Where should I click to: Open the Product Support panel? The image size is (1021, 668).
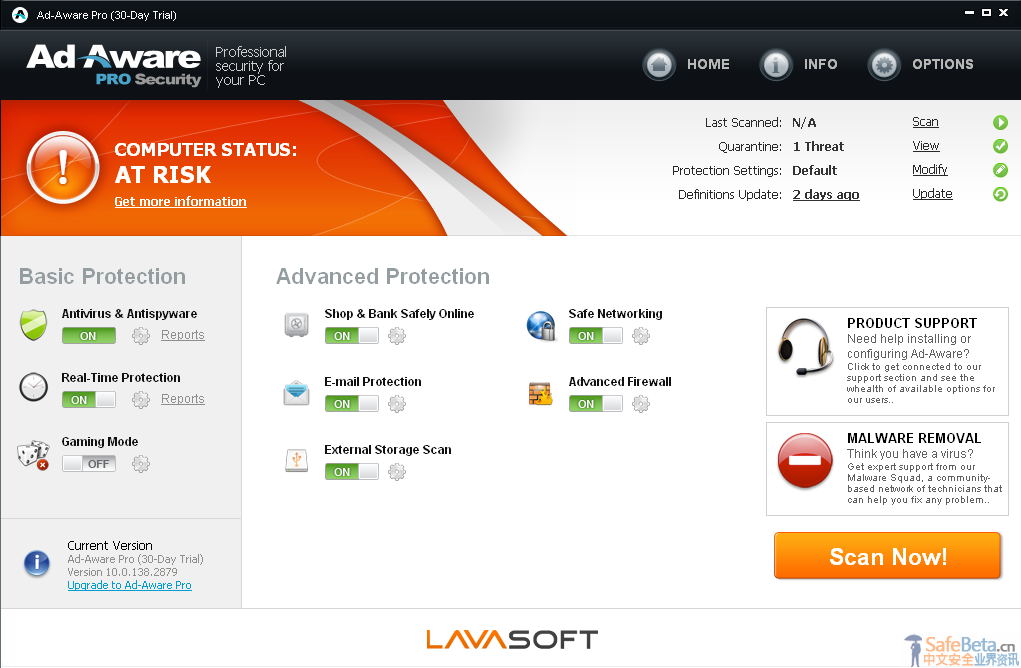(888, 361)
